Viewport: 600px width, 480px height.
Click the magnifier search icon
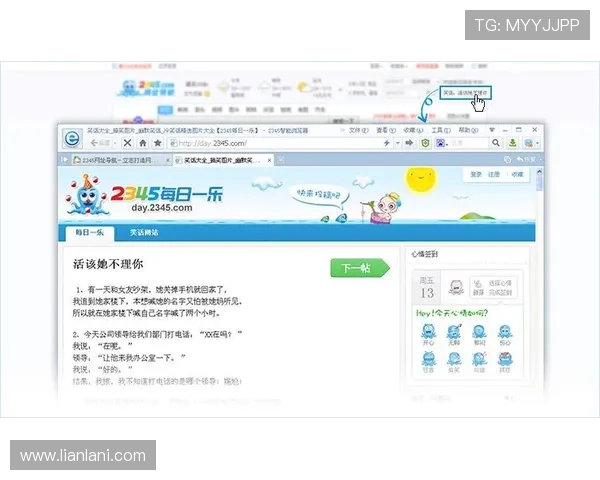[x=496, y=143]
